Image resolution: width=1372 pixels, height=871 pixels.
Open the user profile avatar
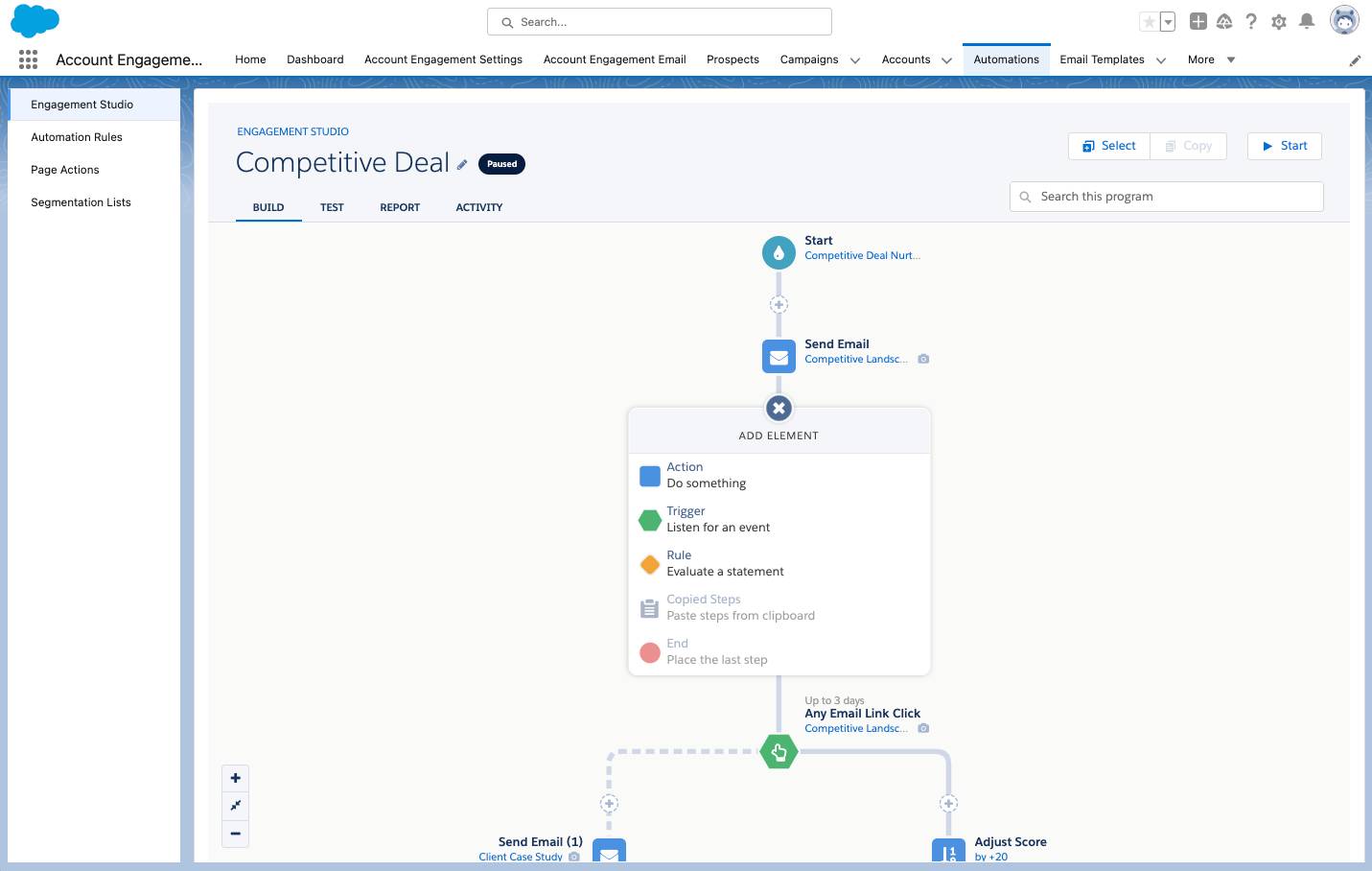pyautogui.click(x=1344, y=19)
